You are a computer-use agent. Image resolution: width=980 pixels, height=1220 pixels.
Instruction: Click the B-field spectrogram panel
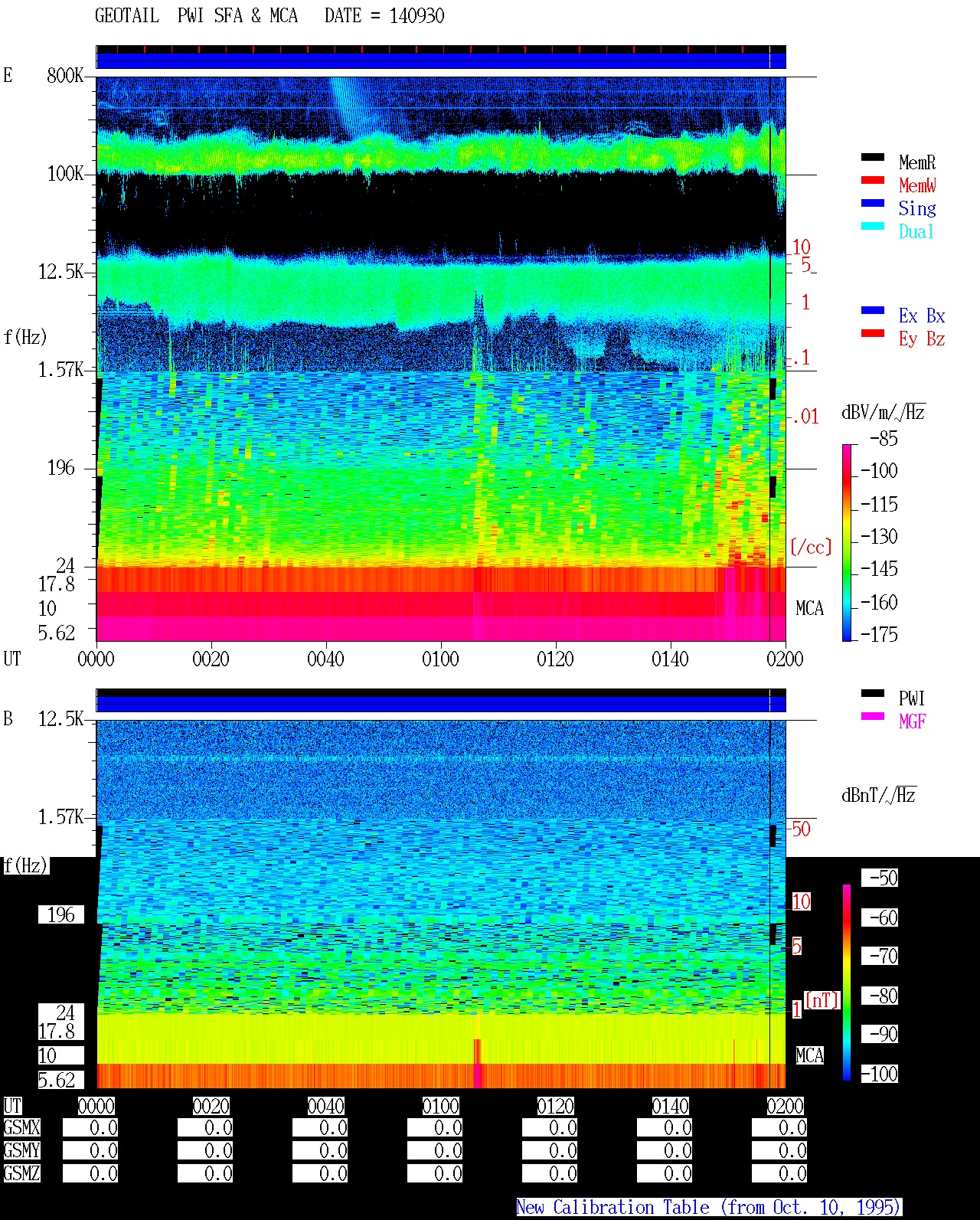click(x=441, y=904)
